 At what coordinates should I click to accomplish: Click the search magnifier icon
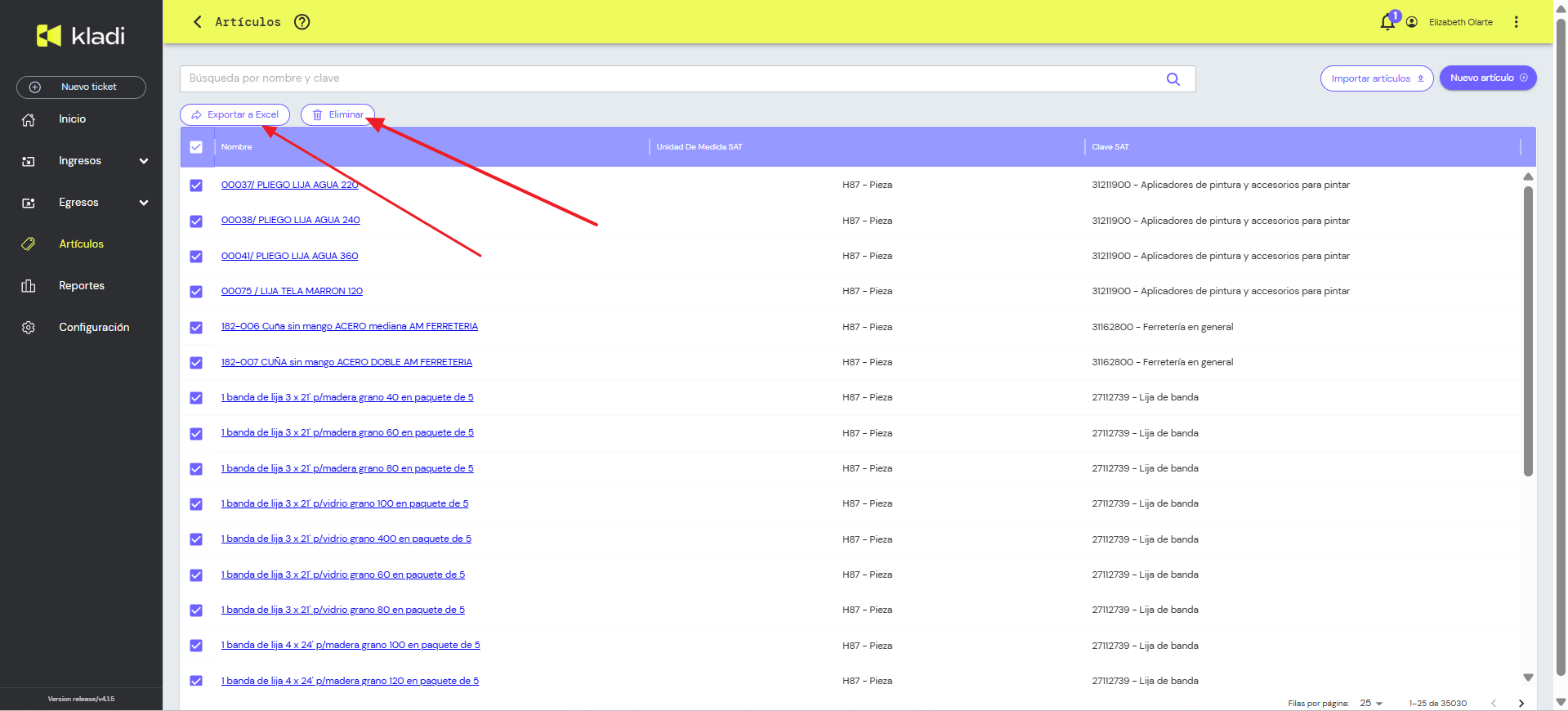click(1173, 79)
